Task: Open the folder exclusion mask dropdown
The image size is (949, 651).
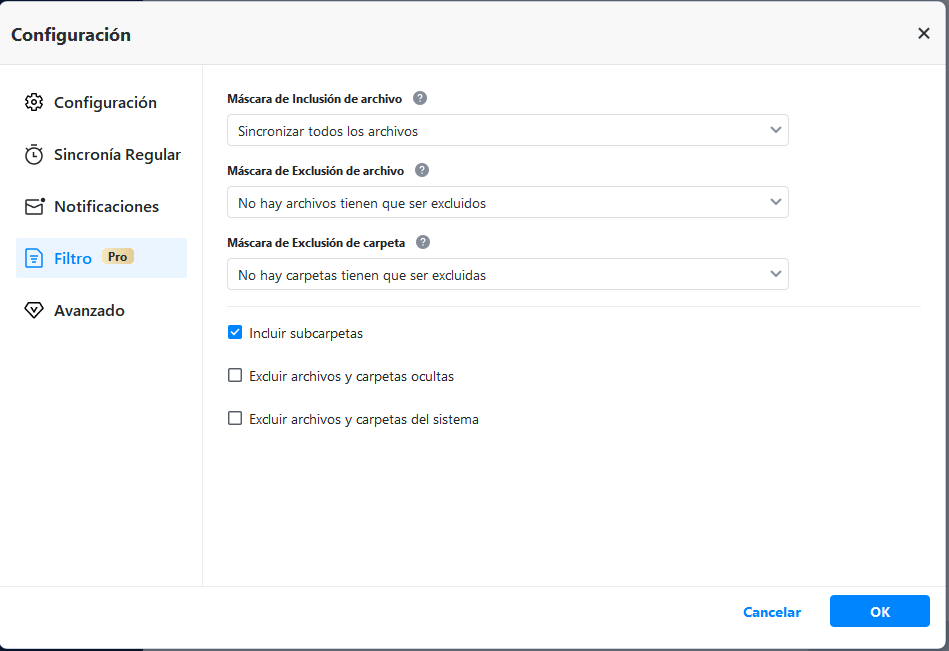Action: coord(507,274)
